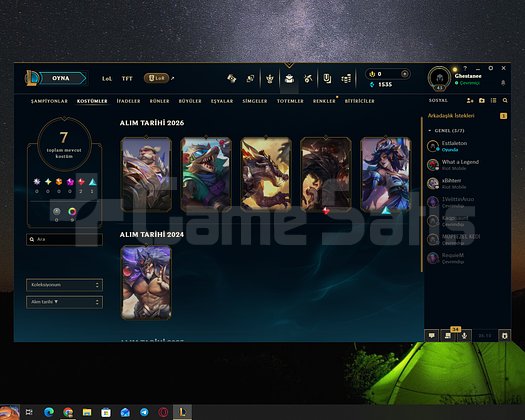525x420 pixels.
Task: Open the help question mark icon
Action: pos(465,68)
